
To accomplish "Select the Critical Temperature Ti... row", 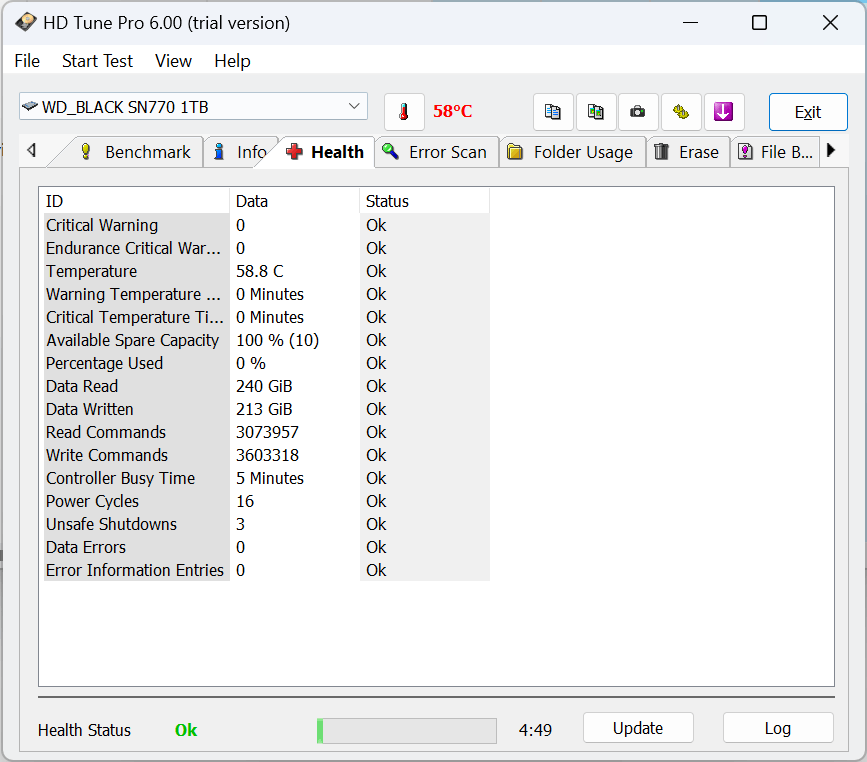I will pos(267,317).
